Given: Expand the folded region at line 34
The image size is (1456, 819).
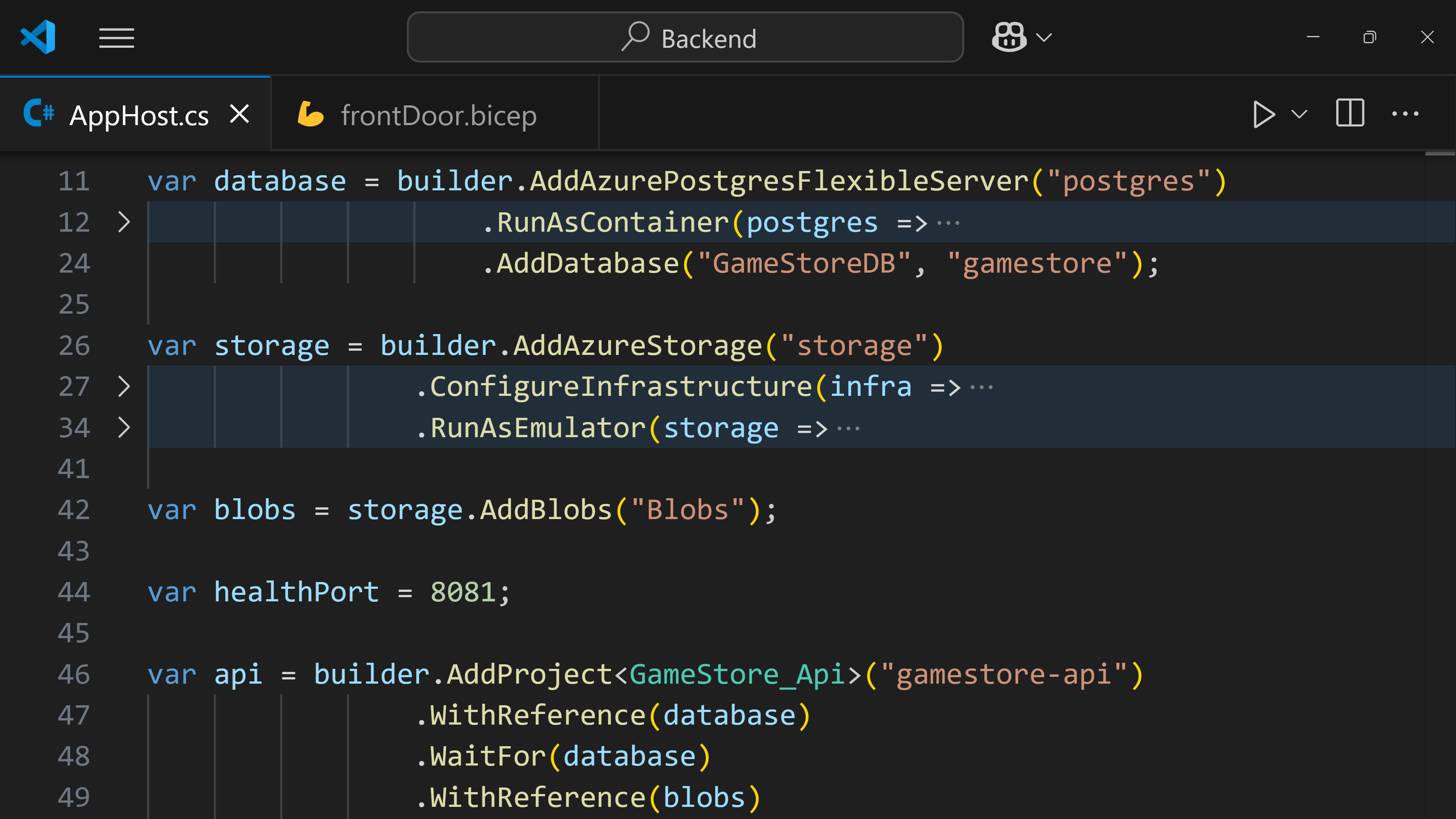Looking at the screenshot, I should click(124, 428).
